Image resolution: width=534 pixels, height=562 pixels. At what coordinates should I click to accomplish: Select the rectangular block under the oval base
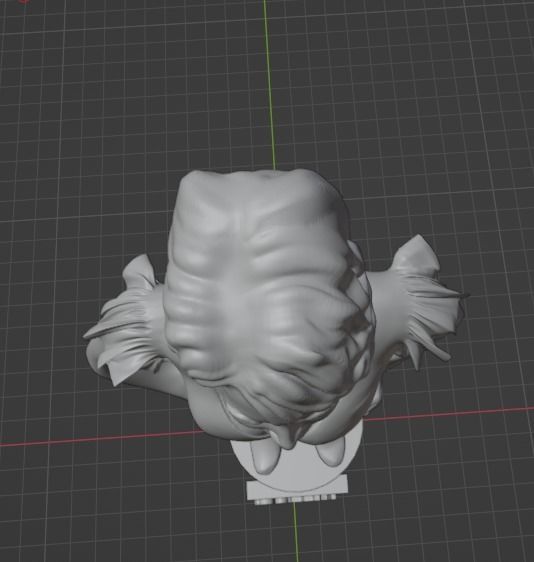(297, 490)
